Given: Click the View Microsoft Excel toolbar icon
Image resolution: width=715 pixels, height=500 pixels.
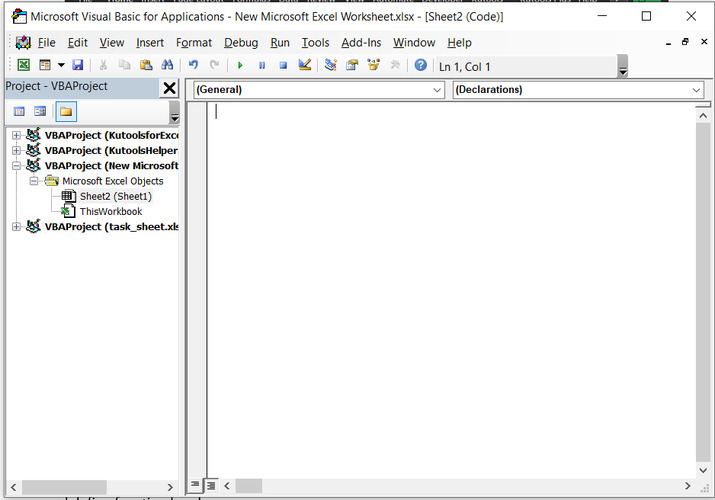Looking at the screenshot, I should pyautogui.click(x=23, y=65).
